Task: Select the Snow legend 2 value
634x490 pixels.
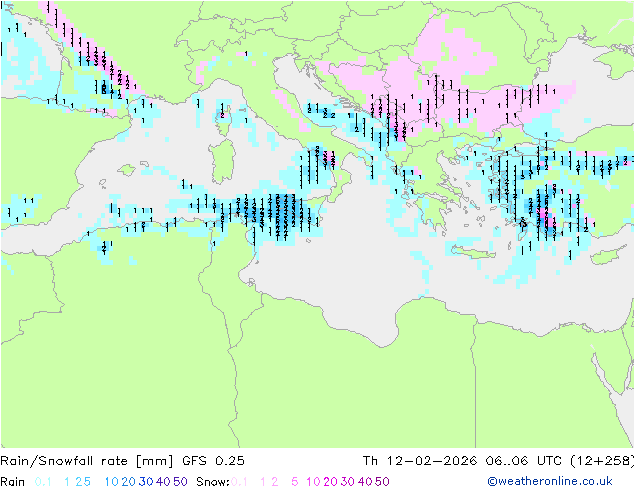Action: click(x=275, y=482)
